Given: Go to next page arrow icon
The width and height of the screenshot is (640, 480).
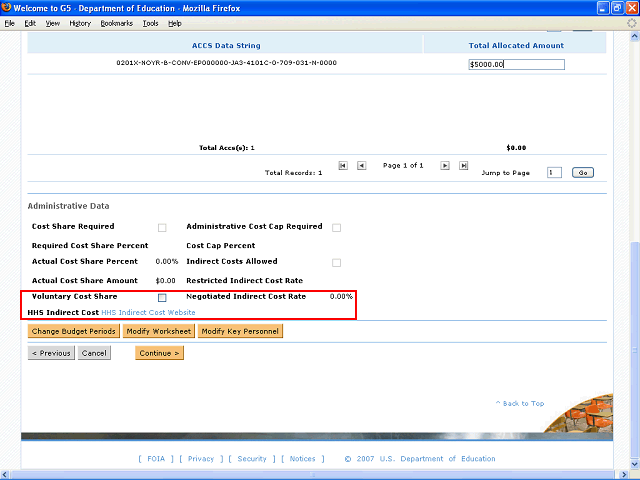Looking at the screenshot, I should 445,166.
